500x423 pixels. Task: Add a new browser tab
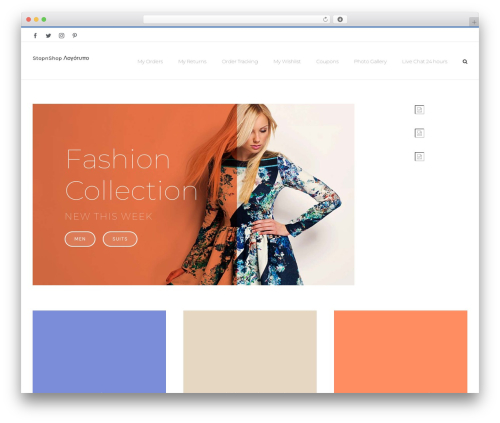tap(474, 22)
